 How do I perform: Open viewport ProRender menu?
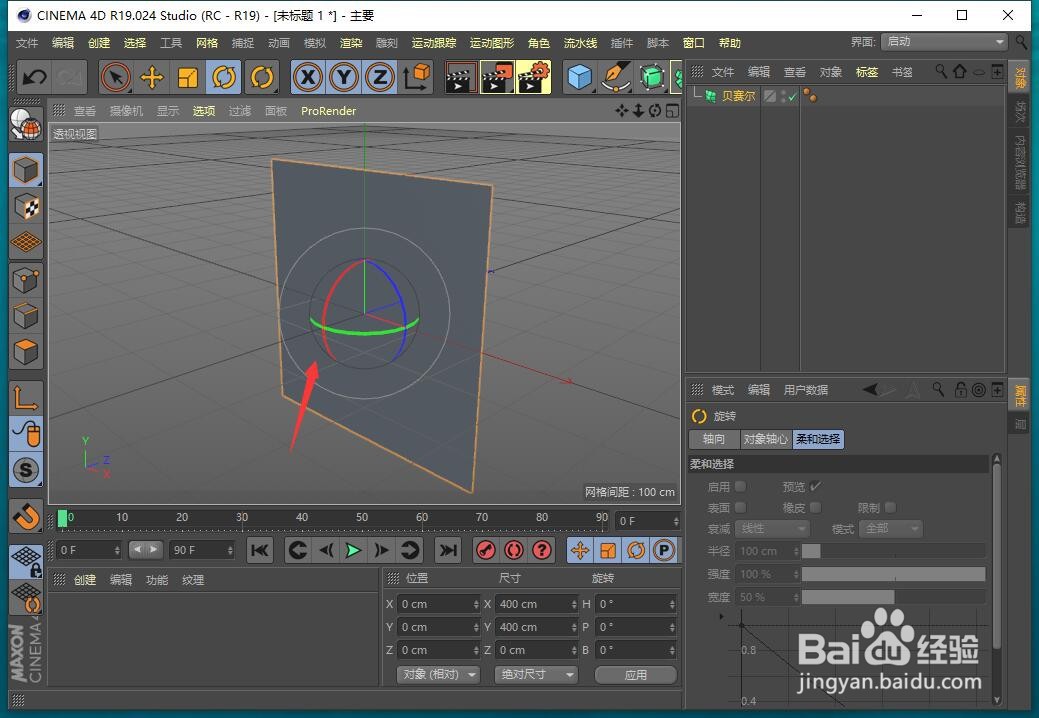point(328,111)
